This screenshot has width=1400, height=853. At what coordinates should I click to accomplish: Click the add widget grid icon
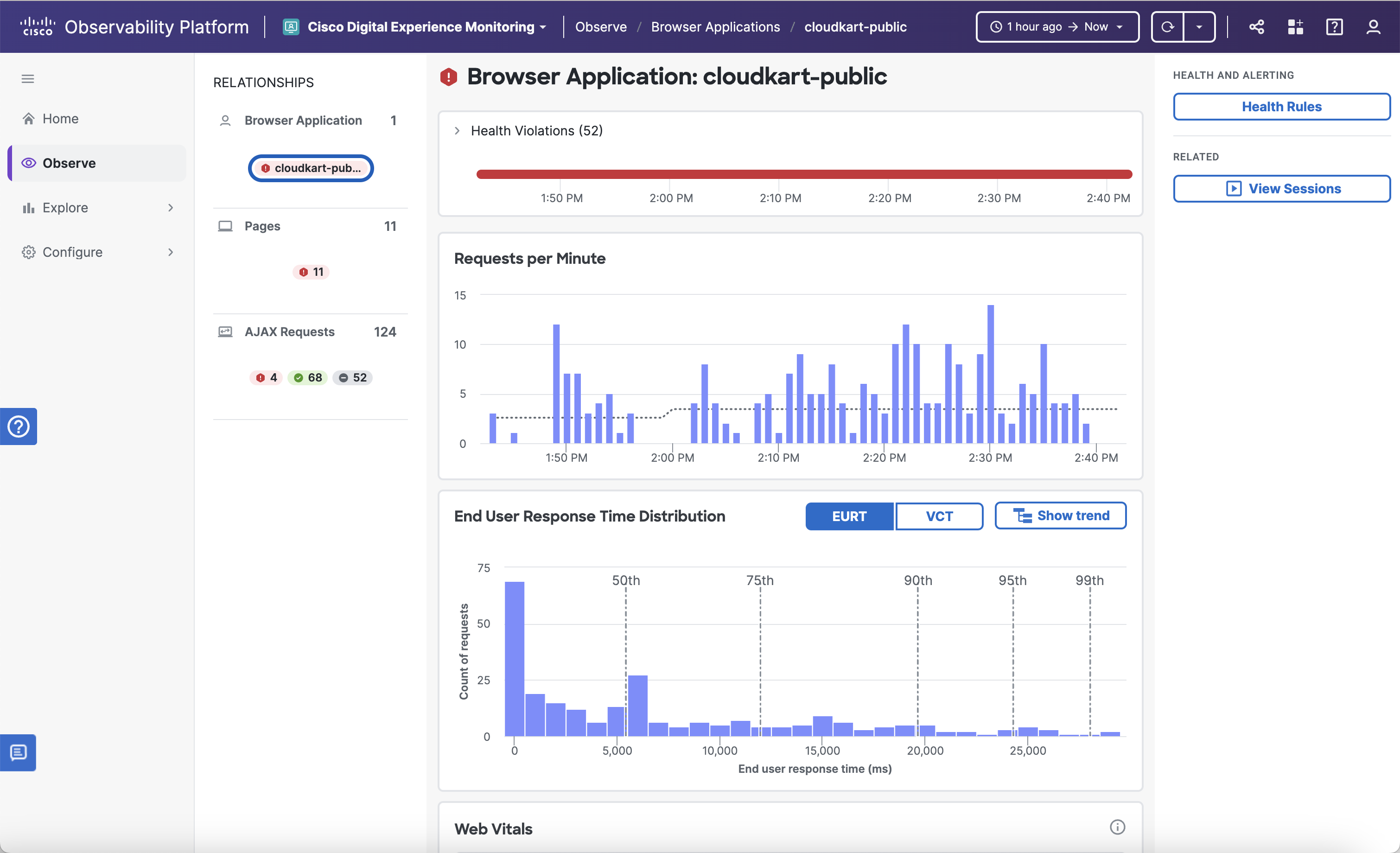1295,26
